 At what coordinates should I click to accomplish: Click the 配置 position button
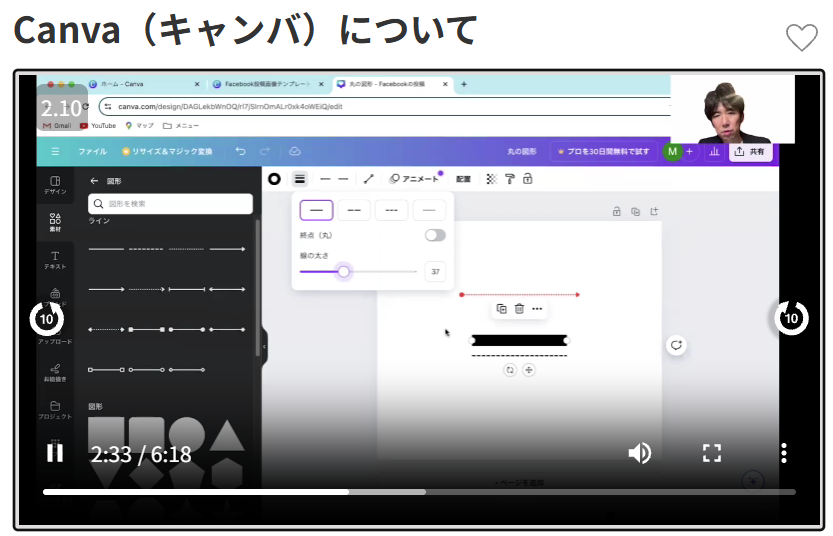pyautogui.click(x=463, y=179)
